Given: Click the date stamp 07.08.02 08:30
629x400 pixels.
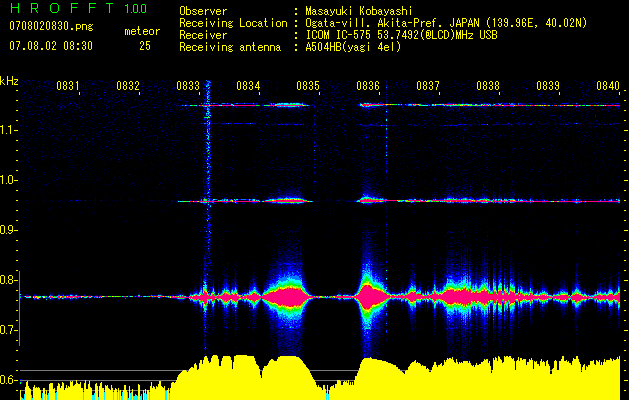Looking at the screenshot, I should click(x=51, y=46).
